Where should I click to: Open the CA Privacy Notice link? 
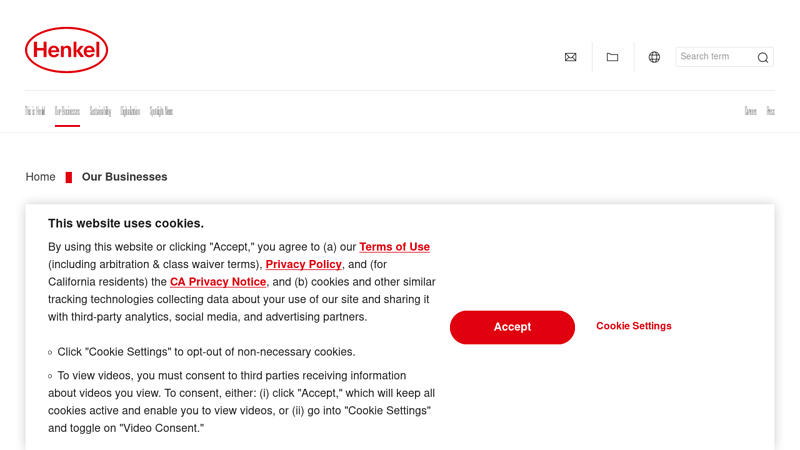point(218,282)
